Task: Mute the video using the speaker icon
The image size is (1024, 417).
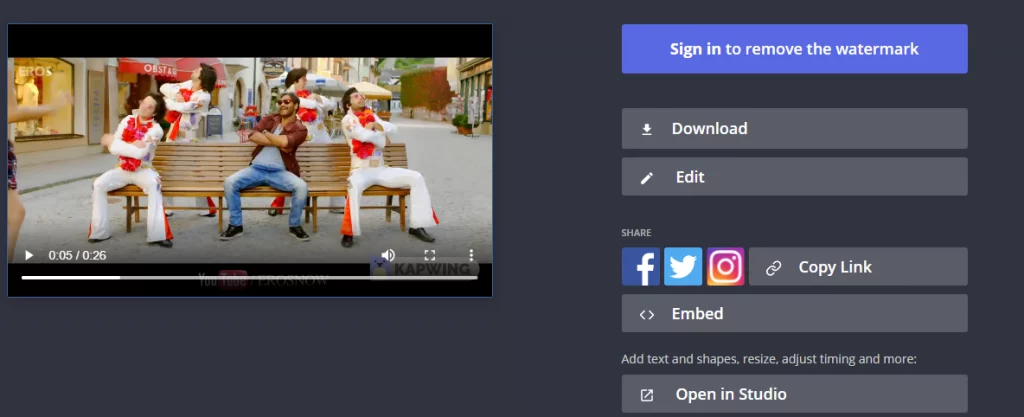Action: 388,255
